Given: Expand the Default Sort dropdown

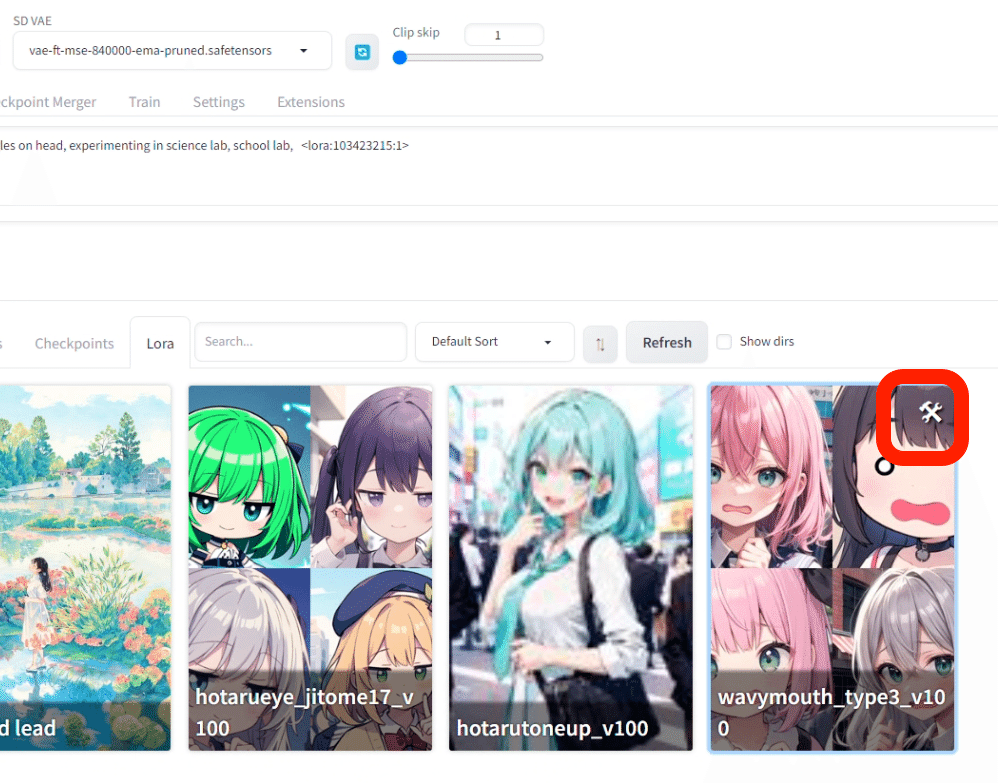Looking at the screenshot, I should point(495,342).
